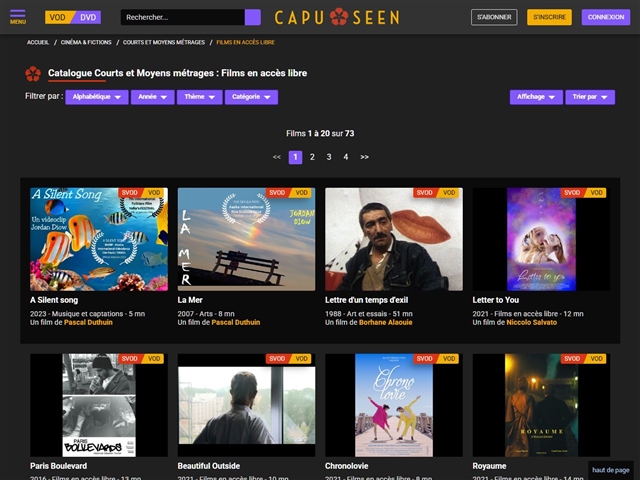Click FILMS EN ACCÈS LIBRE breadcrumb
This screenshot has width=640, height=480.
tap(245, 42)
